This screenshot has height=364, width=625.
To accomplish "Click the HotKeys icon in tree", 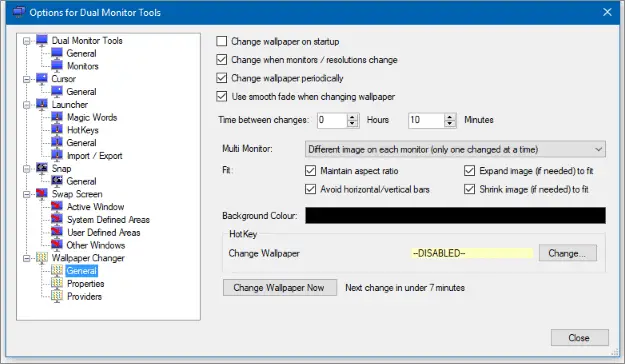I will point(57,130).
